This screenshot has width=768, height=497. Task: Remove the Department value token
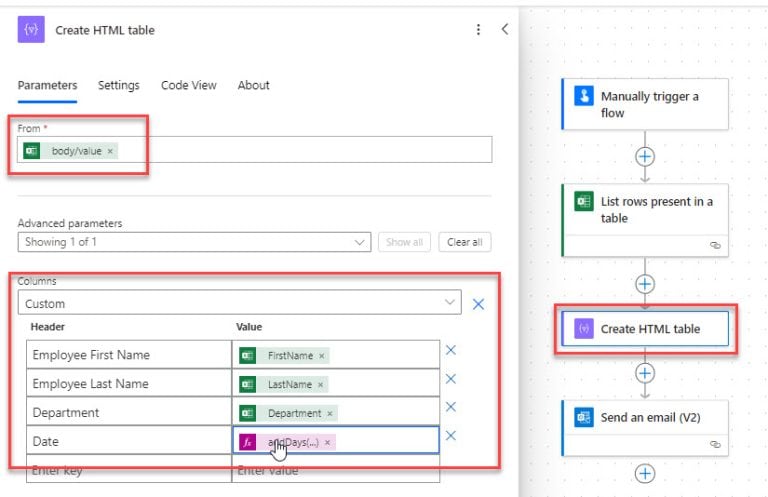point(330,414)
